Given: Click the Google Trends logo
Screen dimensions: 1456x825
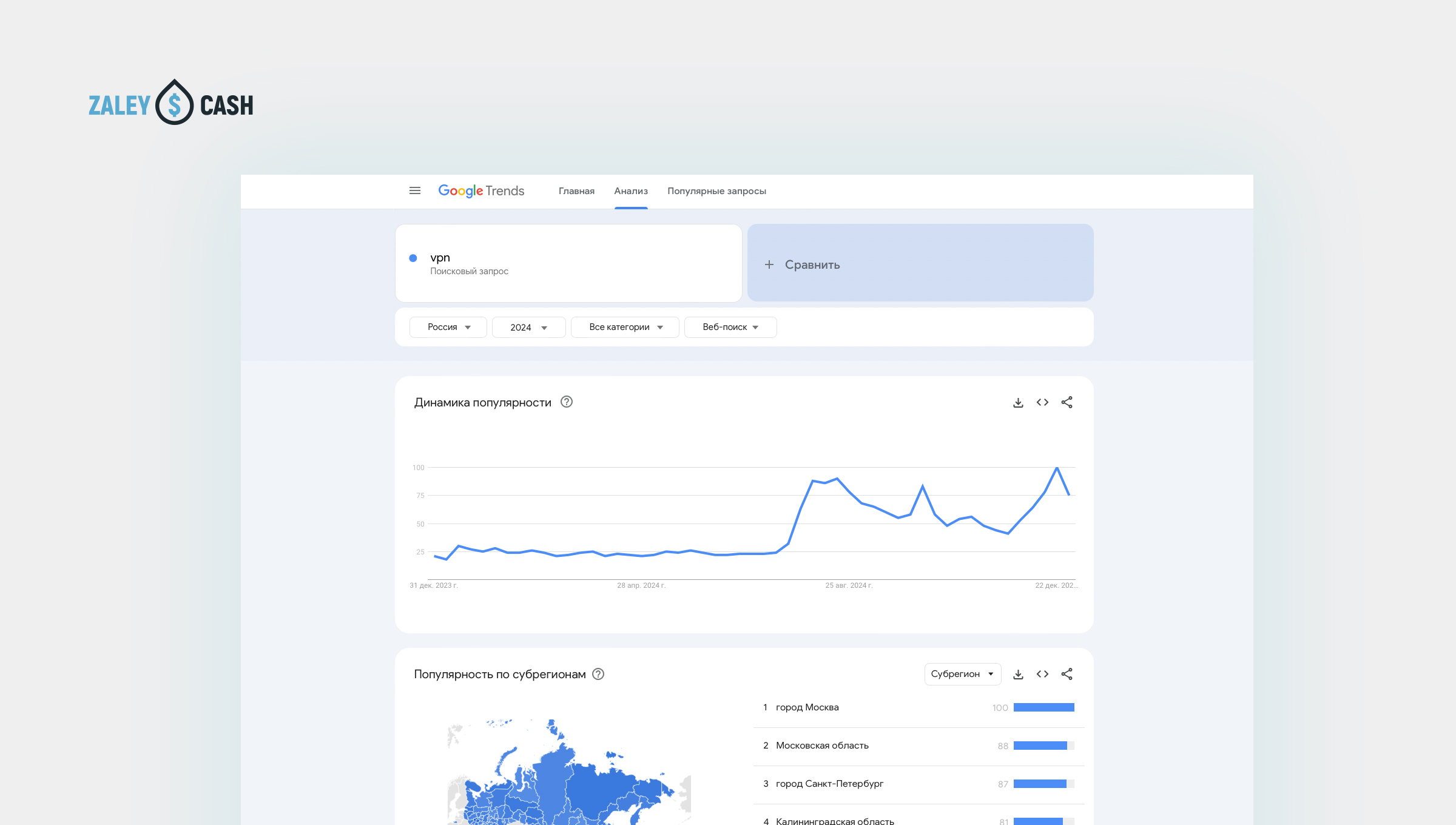Looking at the screenshot, I should point(481,191).
